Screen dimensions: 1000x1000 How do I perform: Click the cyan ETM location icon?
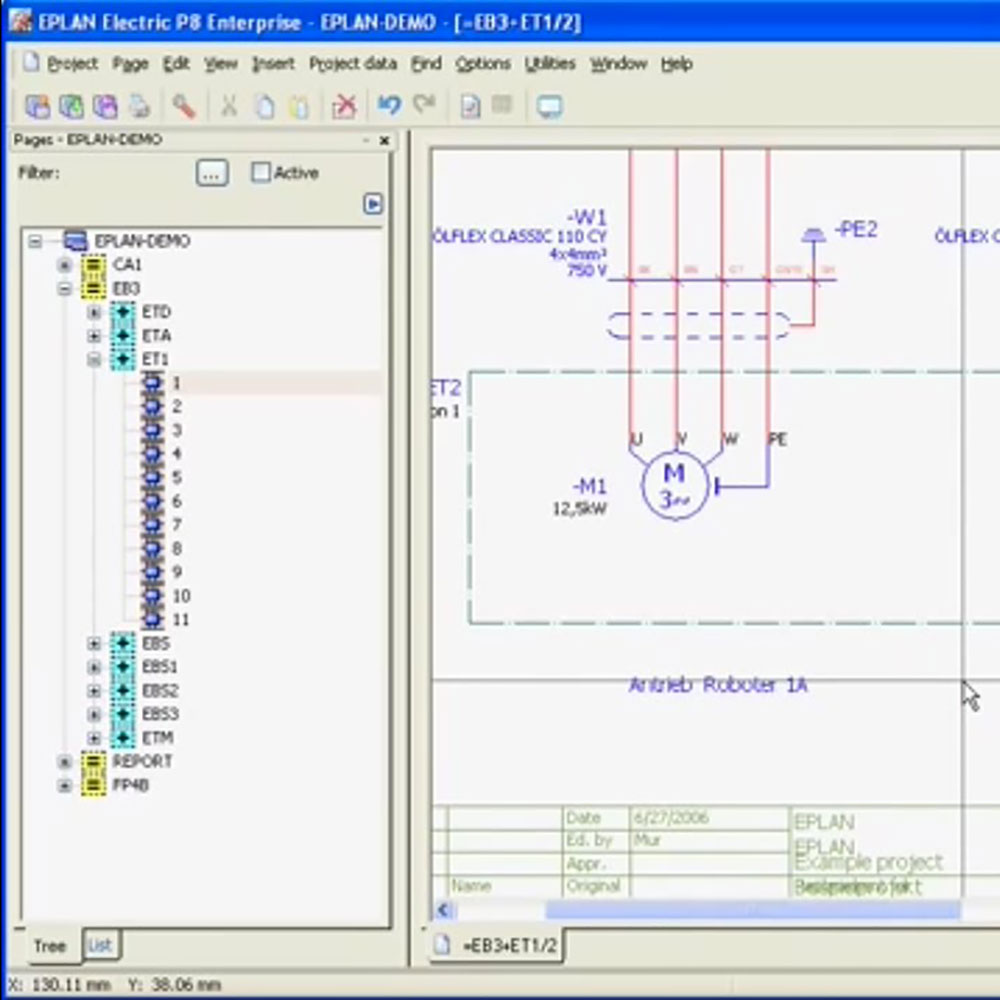point(122,738)
